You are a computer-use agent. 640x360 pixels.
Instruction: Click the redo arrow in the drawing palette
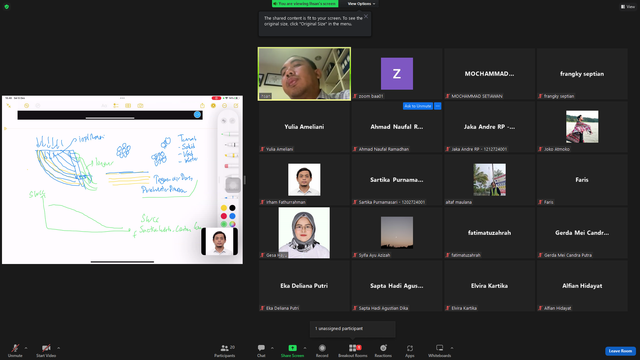pos(232,121)
